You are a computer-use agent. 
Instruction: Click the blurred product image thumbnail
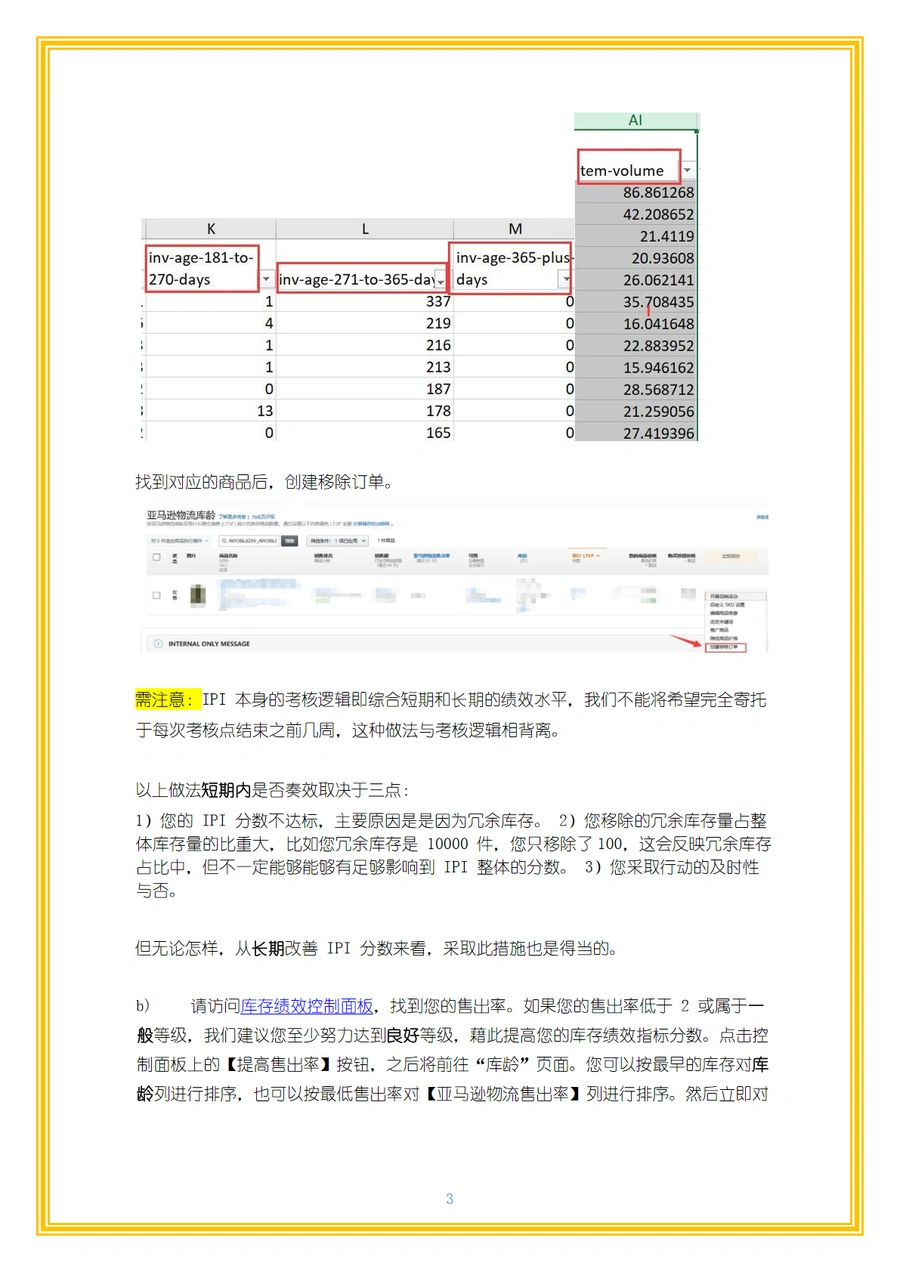pyautogui.click(x=198, y=594)
